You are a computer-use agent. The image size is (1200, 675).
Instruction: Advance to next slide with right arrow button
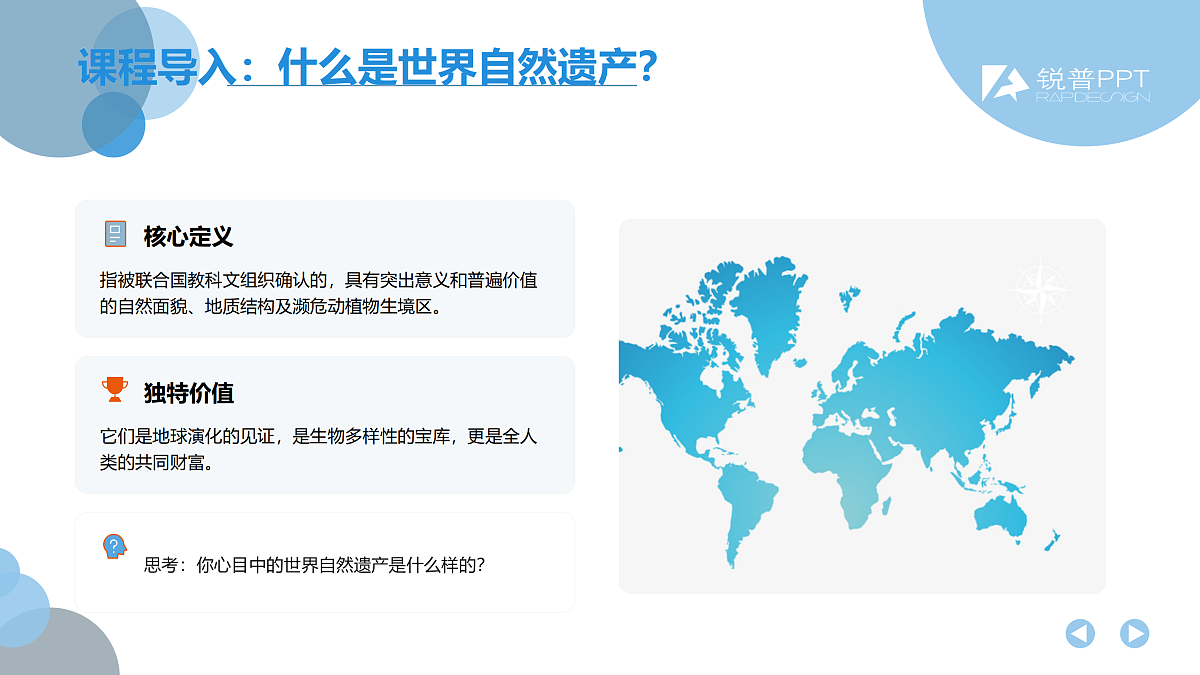(x=1134, y=633)
